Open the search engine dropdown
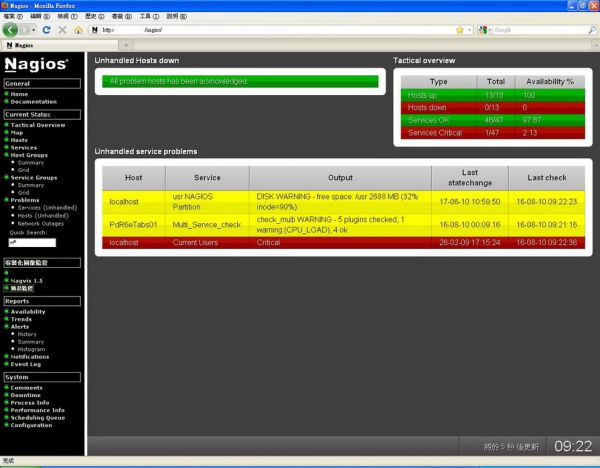This screenshot has width=600, height=468. (485, 30)
